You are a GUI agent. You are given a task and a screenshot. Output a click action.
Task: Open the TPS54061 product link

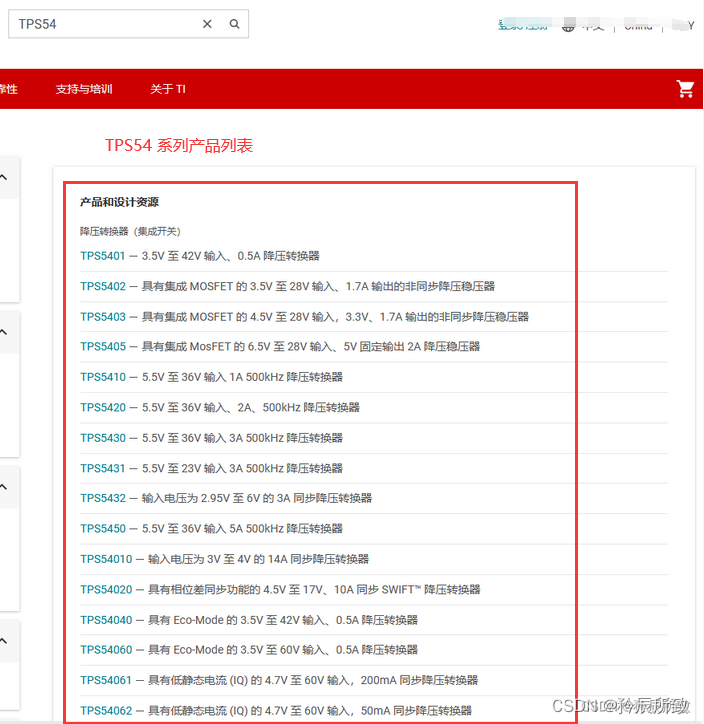point(106,680)
